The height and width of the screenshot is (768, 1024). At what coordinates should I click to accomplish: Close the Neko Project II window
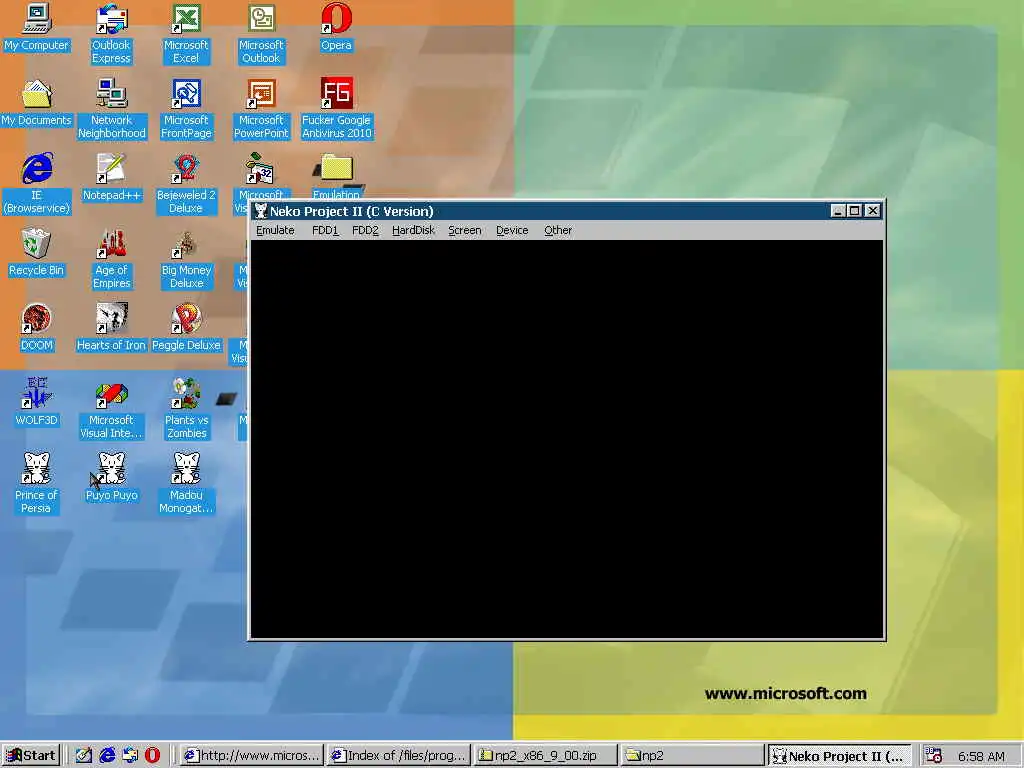[872, 211]
